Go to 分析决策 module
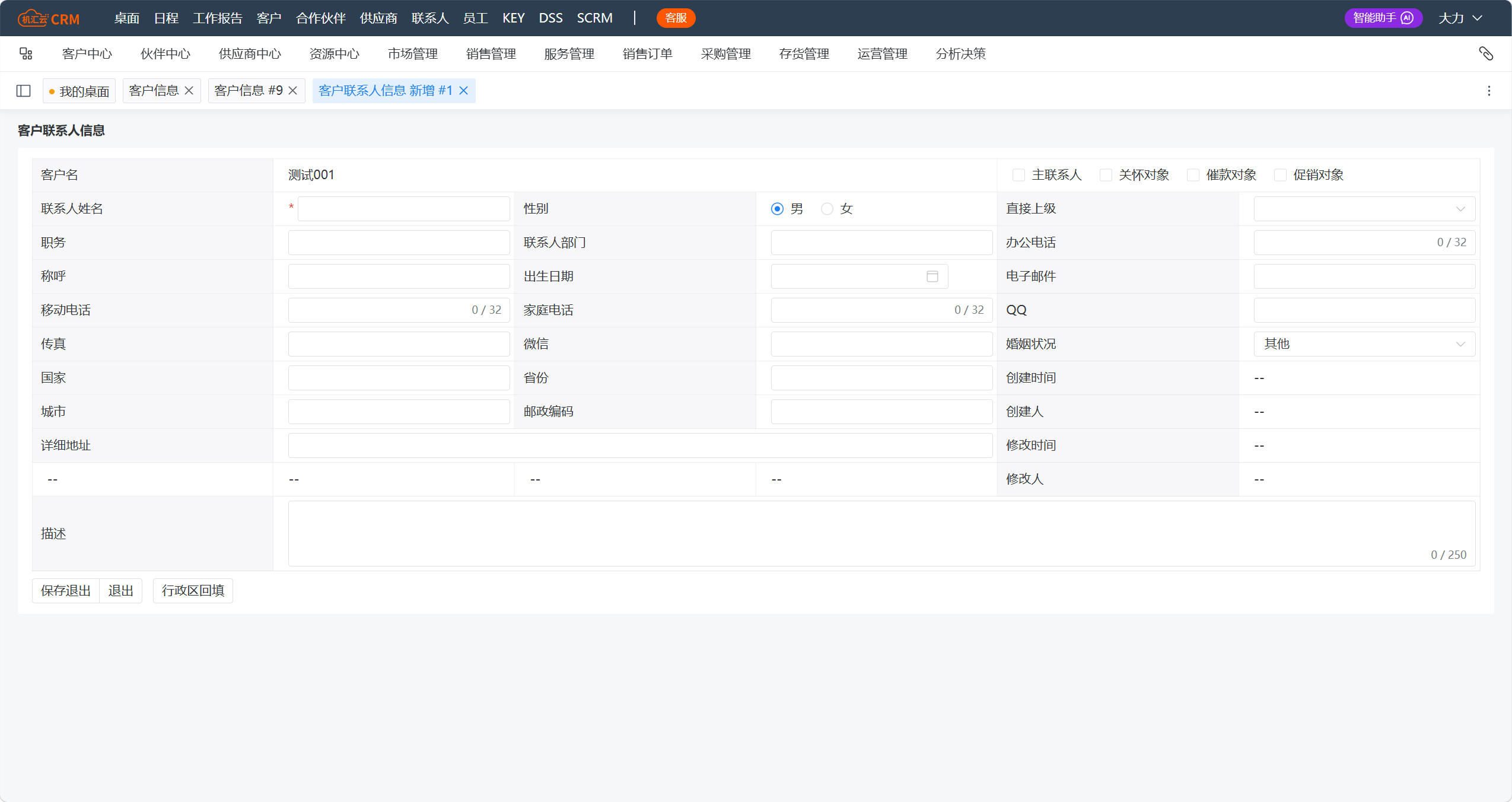The width and height of the screenshot is (1512, 802). [x=961, y=54]
